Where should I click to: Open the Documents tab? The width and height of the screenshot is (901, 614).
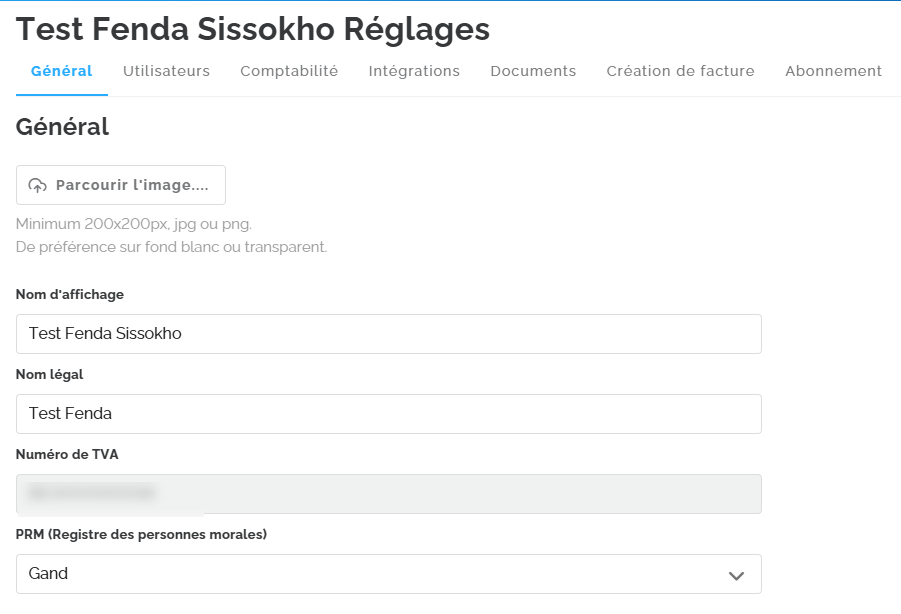click(533, 71)
